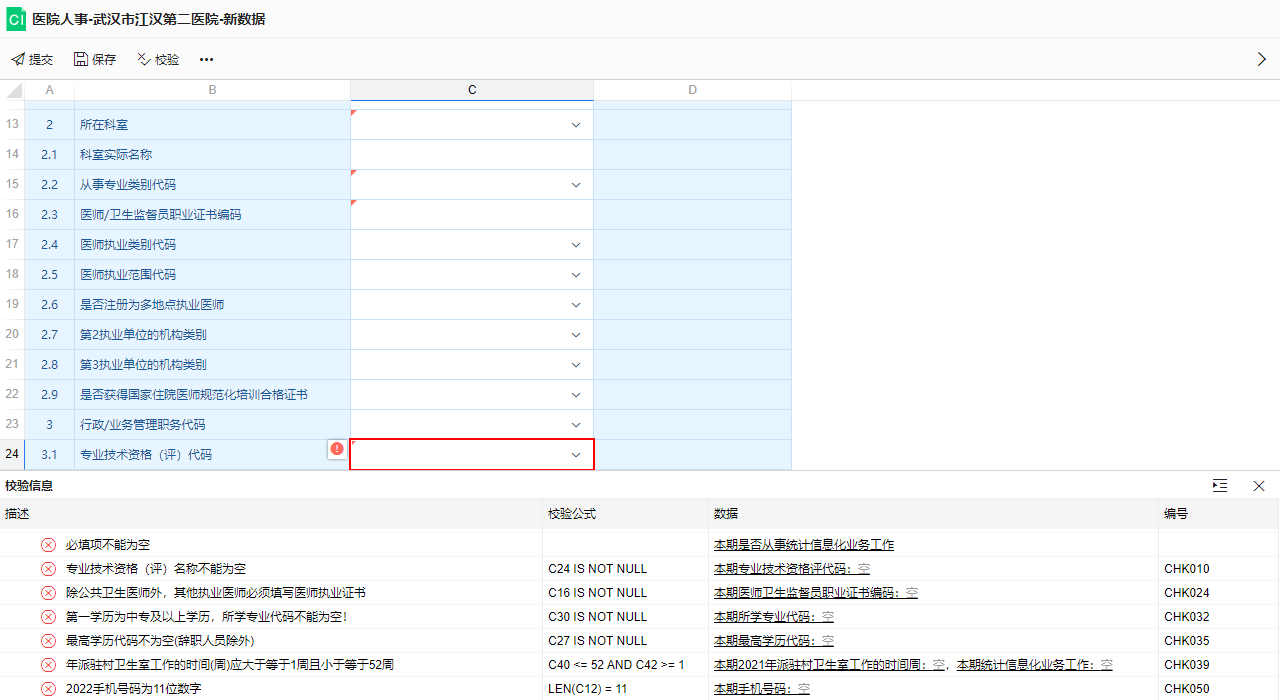The image size is (1280, 700).
Task: Open 医师执业类别代码 dropdown list
Action: [576, 245]
